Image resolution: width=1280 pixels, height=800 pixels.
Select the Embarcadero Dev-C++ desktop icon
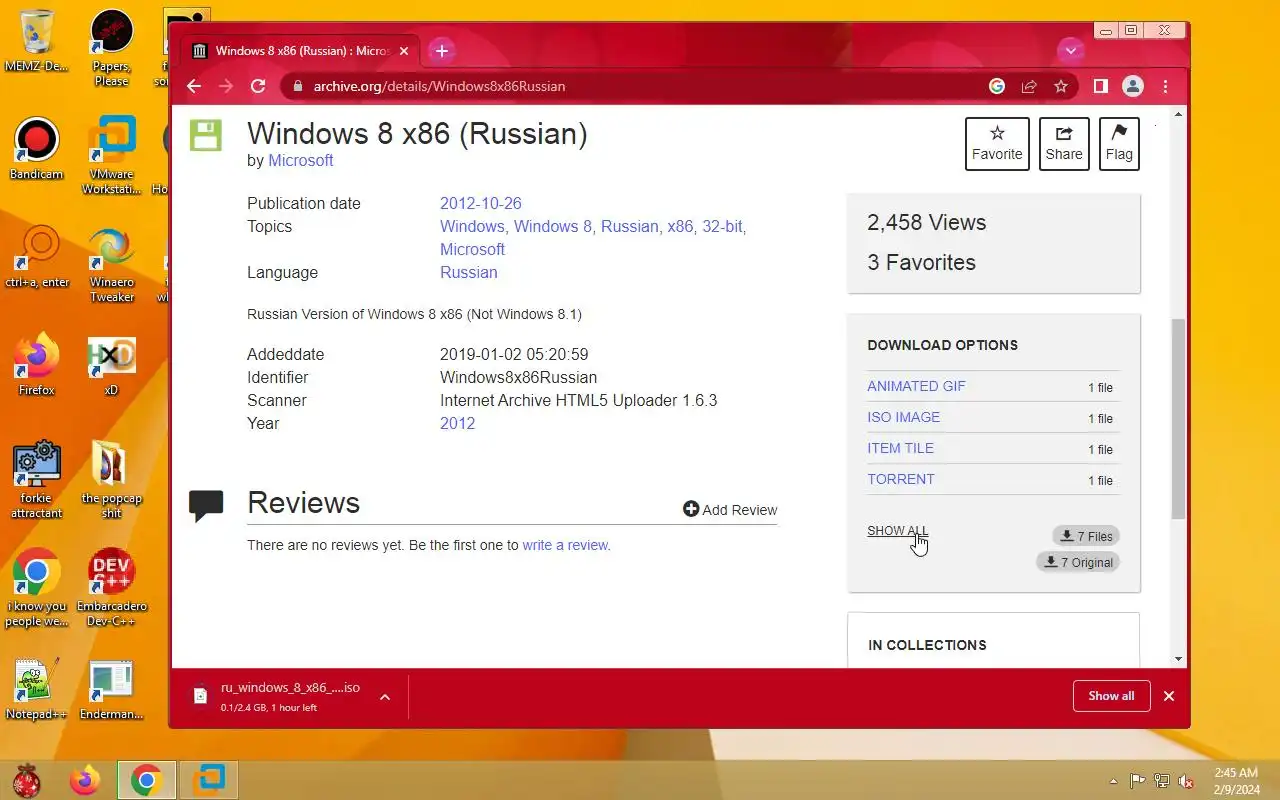pos(111,588)
